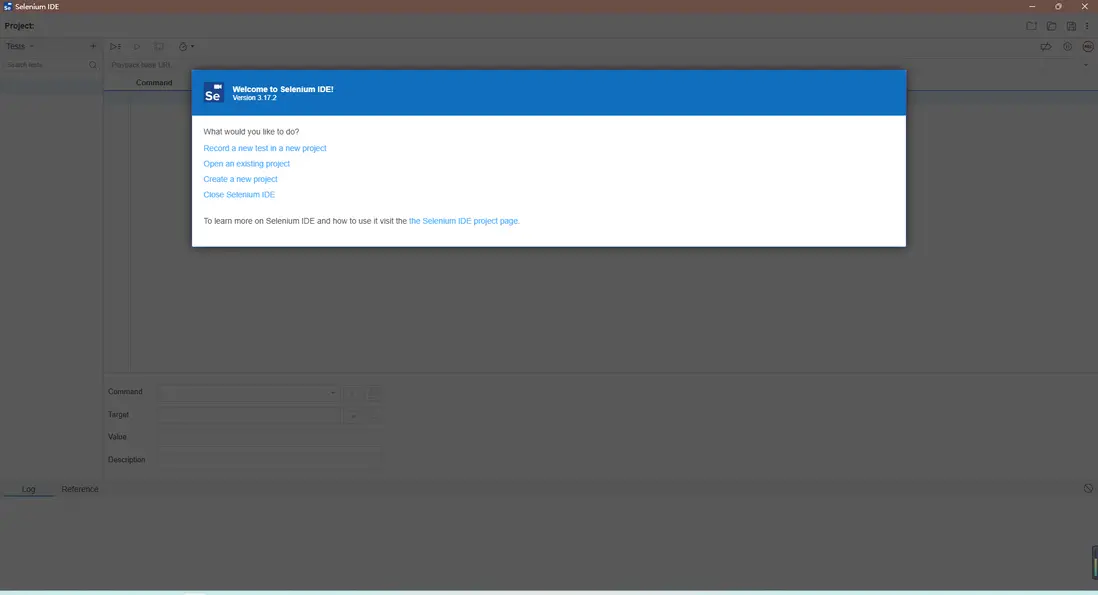Run the current test
This screenshot has width=1098, height=595.
pos(136,46)
